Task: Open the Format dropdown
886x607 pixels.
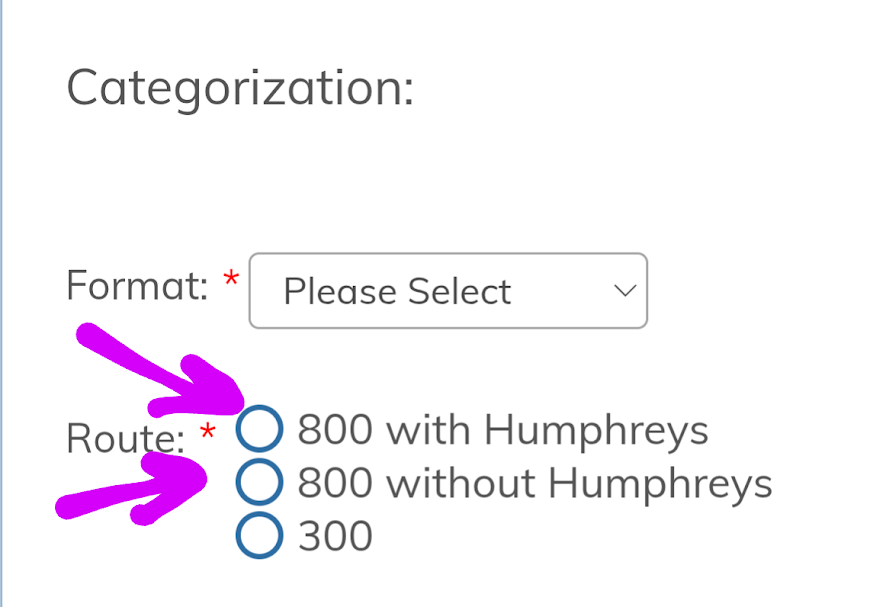Action: 448,291
